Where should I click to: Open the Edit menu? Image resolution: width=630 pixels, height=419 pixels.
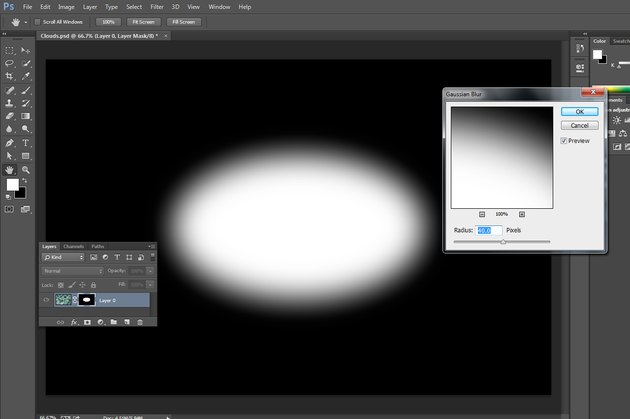pos(45,7)
